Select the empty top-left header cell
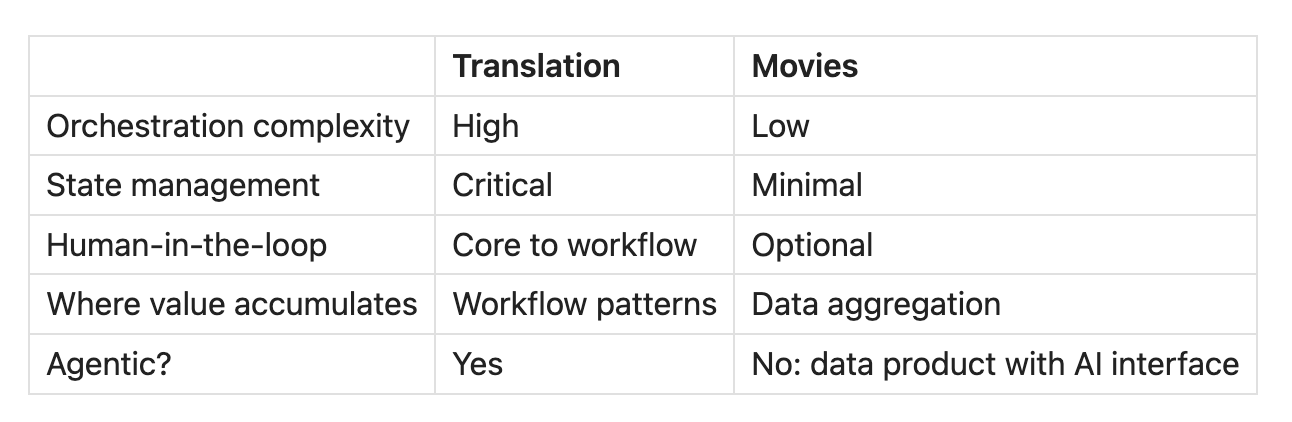1292x422 pixels. [232, 66]
